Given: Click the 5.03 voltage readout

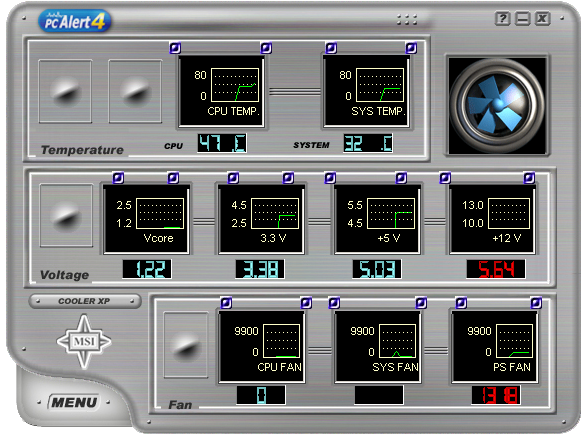Looking at the screenshot, I should pyautogui.click(x=377, y=269).
